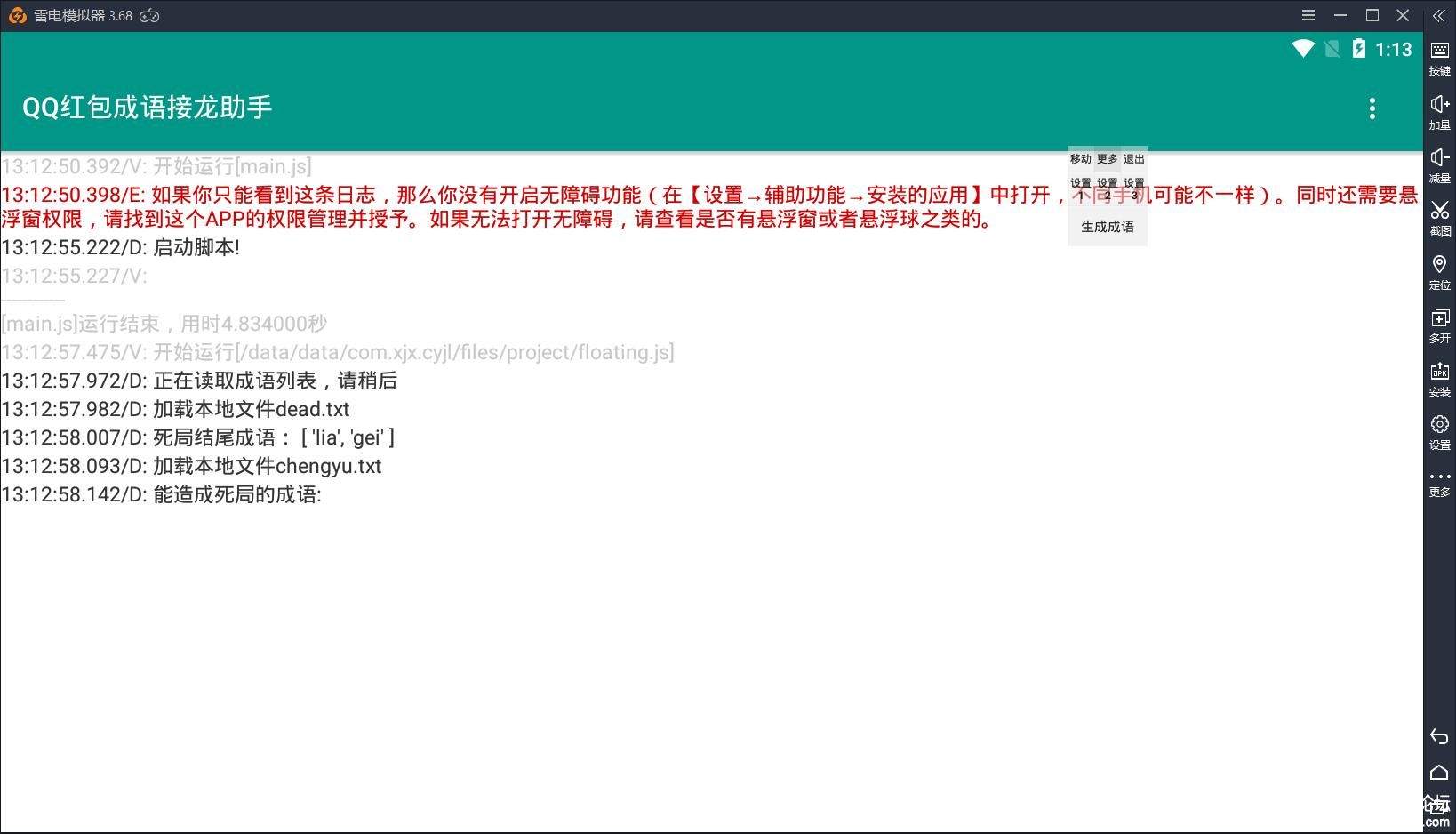The height and width of the screenshot is (834, 1456).
Task: Tap 移动 on the floating panel
Action: point(1081,159)
